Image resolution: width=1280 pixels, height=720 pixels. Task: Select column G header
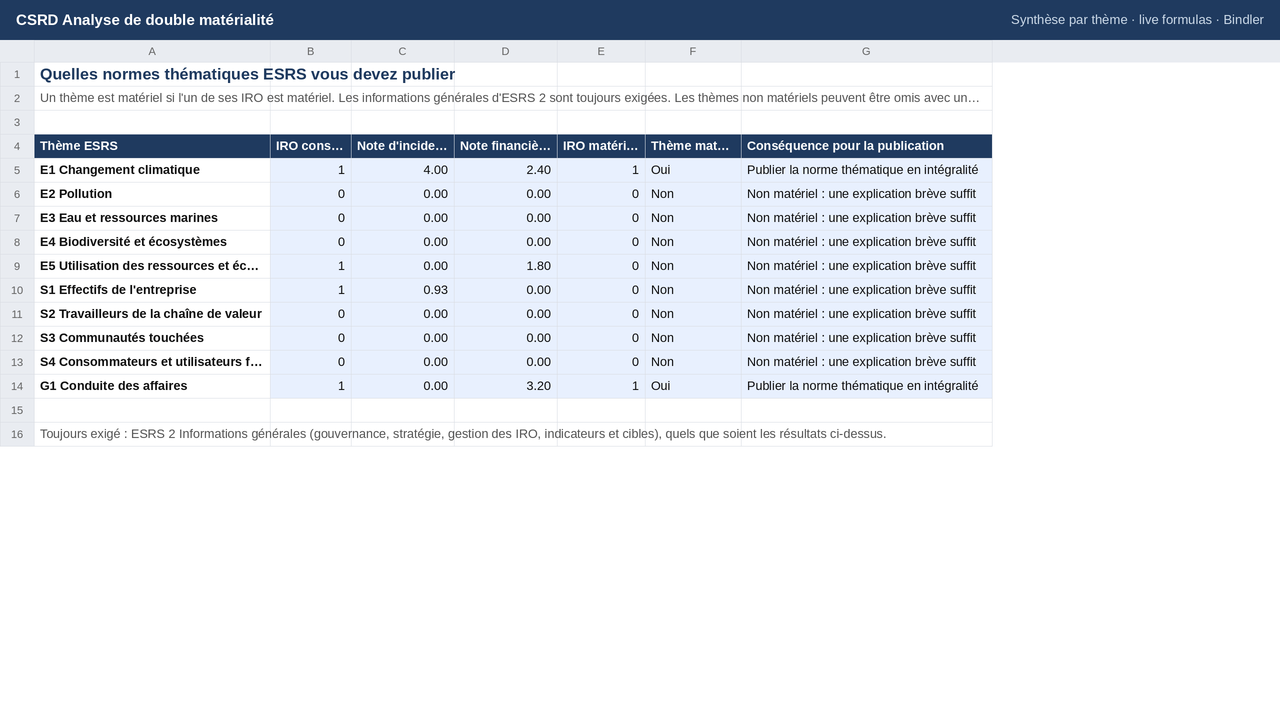point(866,51)
